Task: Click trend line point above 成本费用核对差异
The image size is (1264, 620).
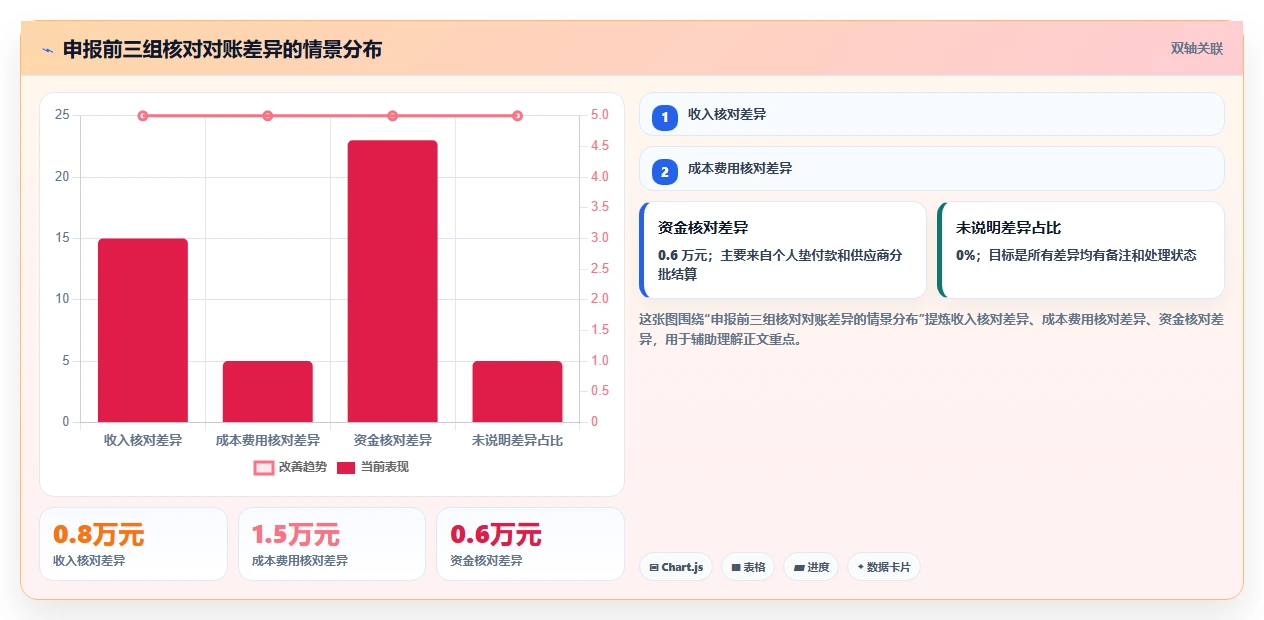Action: (x=268, y=116)
